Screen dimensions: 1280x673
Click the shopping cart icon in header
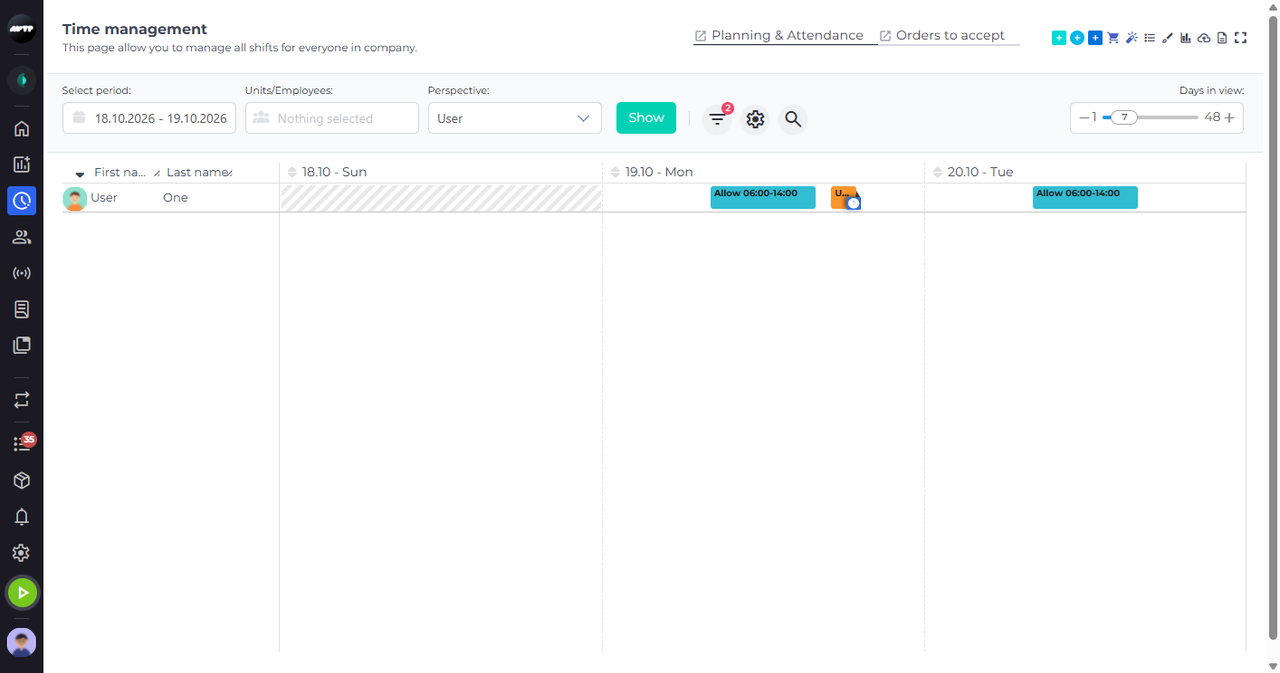click(1113, 38)
